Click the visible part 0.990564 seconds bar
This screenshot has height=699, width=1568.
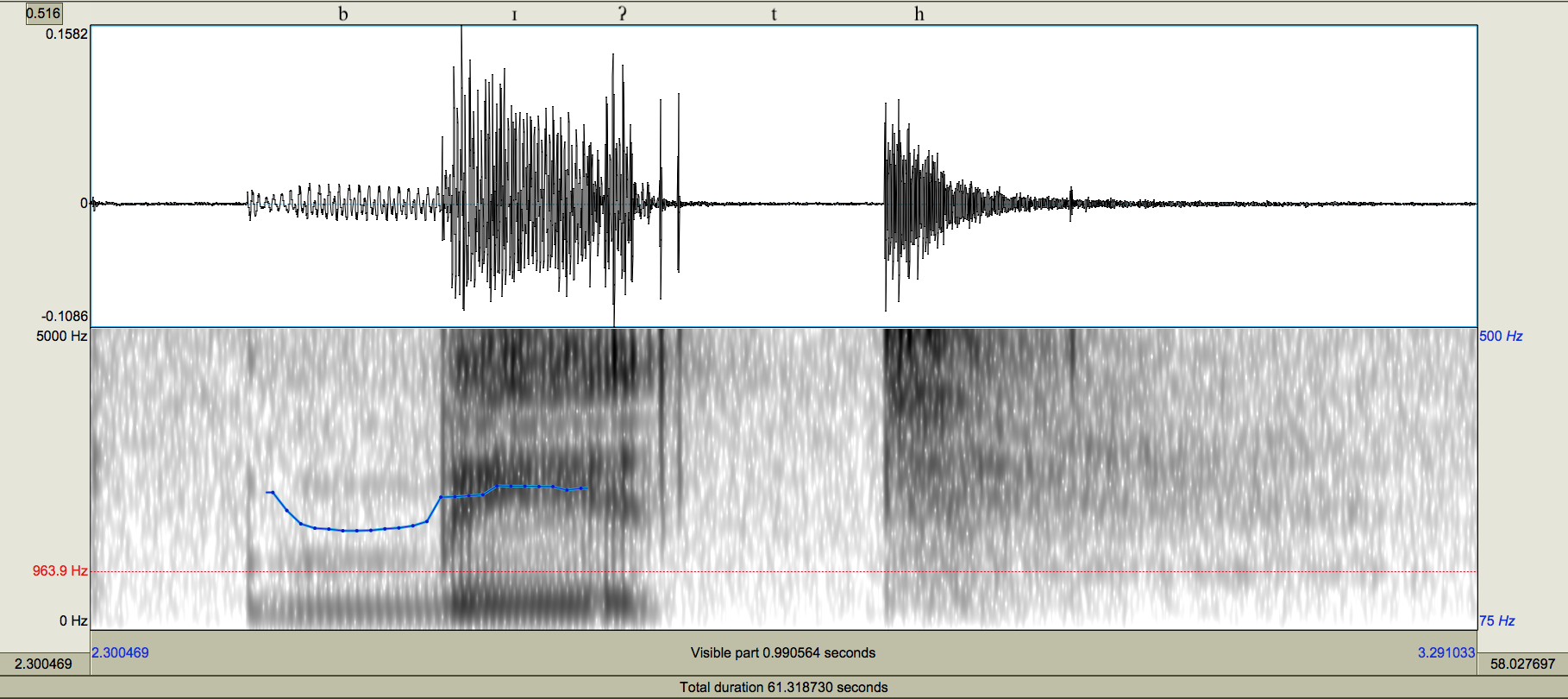[783, 652]
